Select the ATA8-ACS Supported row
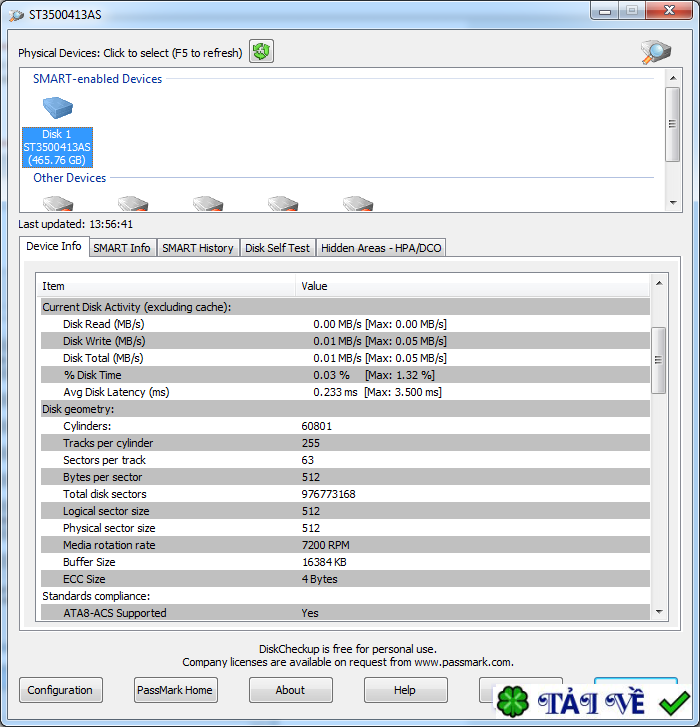 [x=345, y=612]
